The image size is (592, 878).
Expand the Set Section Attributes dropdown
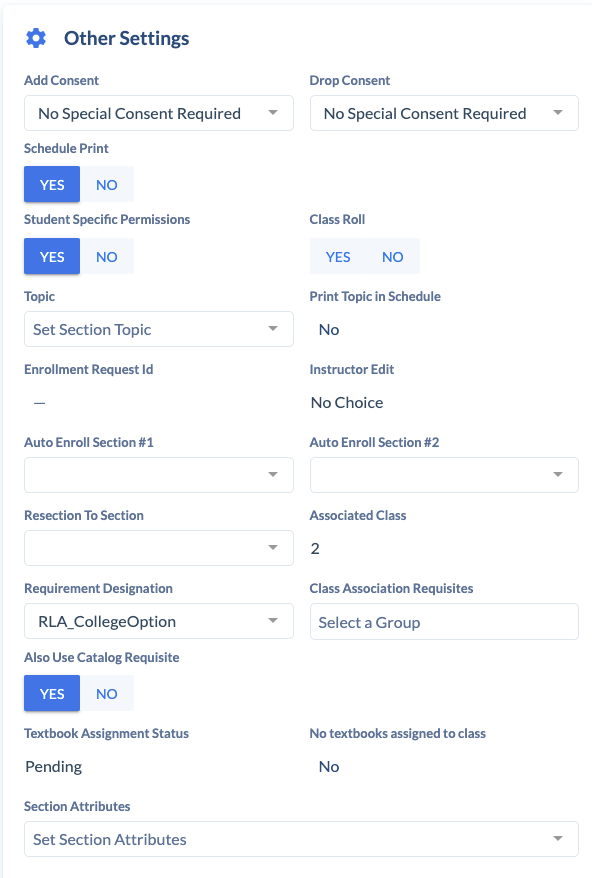pyautogui.click(x=301, y=839)
